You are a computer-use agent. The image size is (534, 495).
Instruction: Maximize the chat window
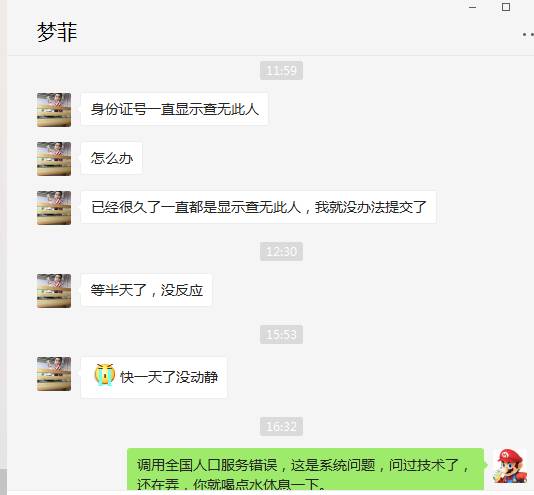coord(506,7)
